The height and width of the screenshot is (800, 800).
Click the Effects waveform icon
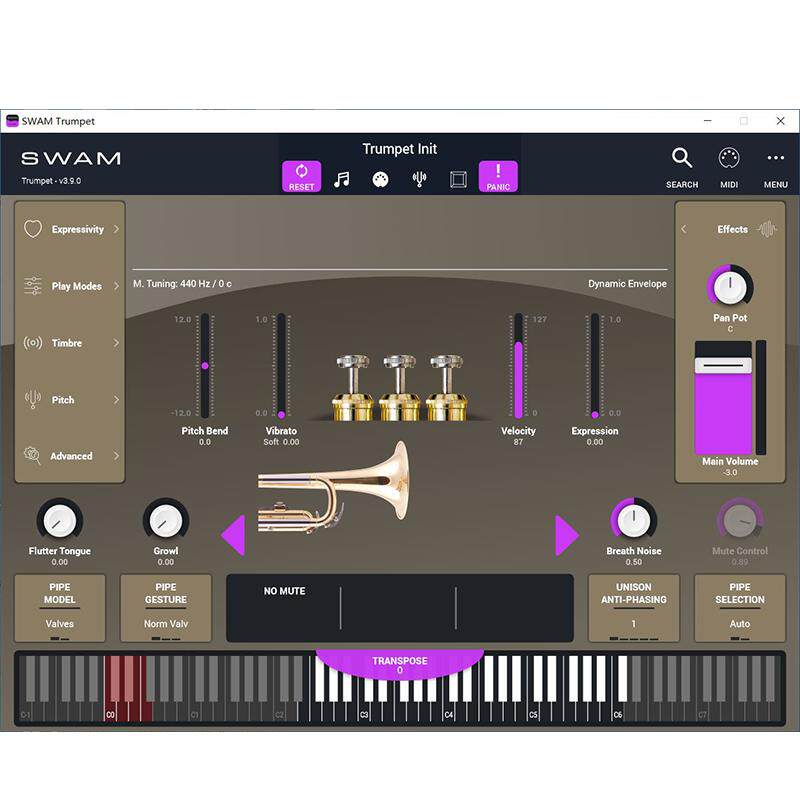[767, 229]
